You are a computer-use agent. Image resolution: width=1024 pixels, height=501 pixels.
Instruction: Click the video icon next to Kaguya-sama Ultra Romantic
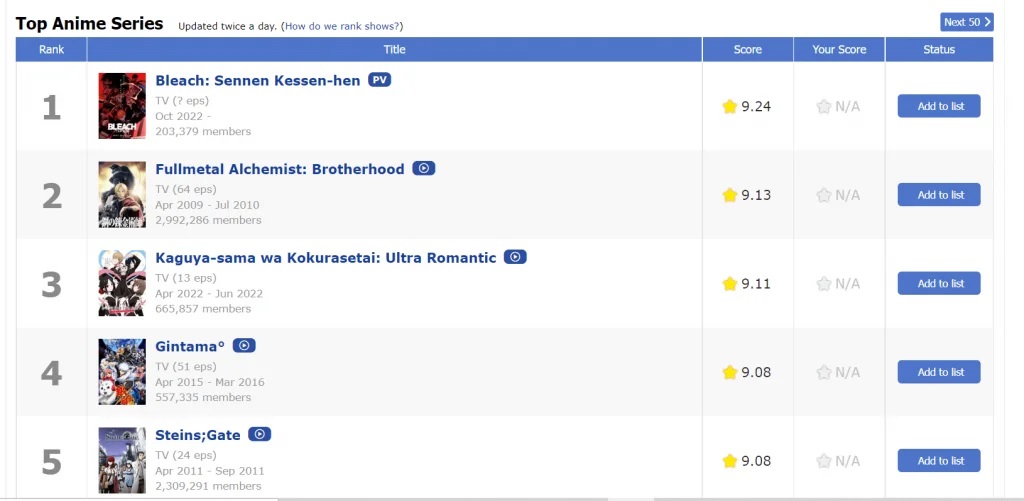pos(515,257)
